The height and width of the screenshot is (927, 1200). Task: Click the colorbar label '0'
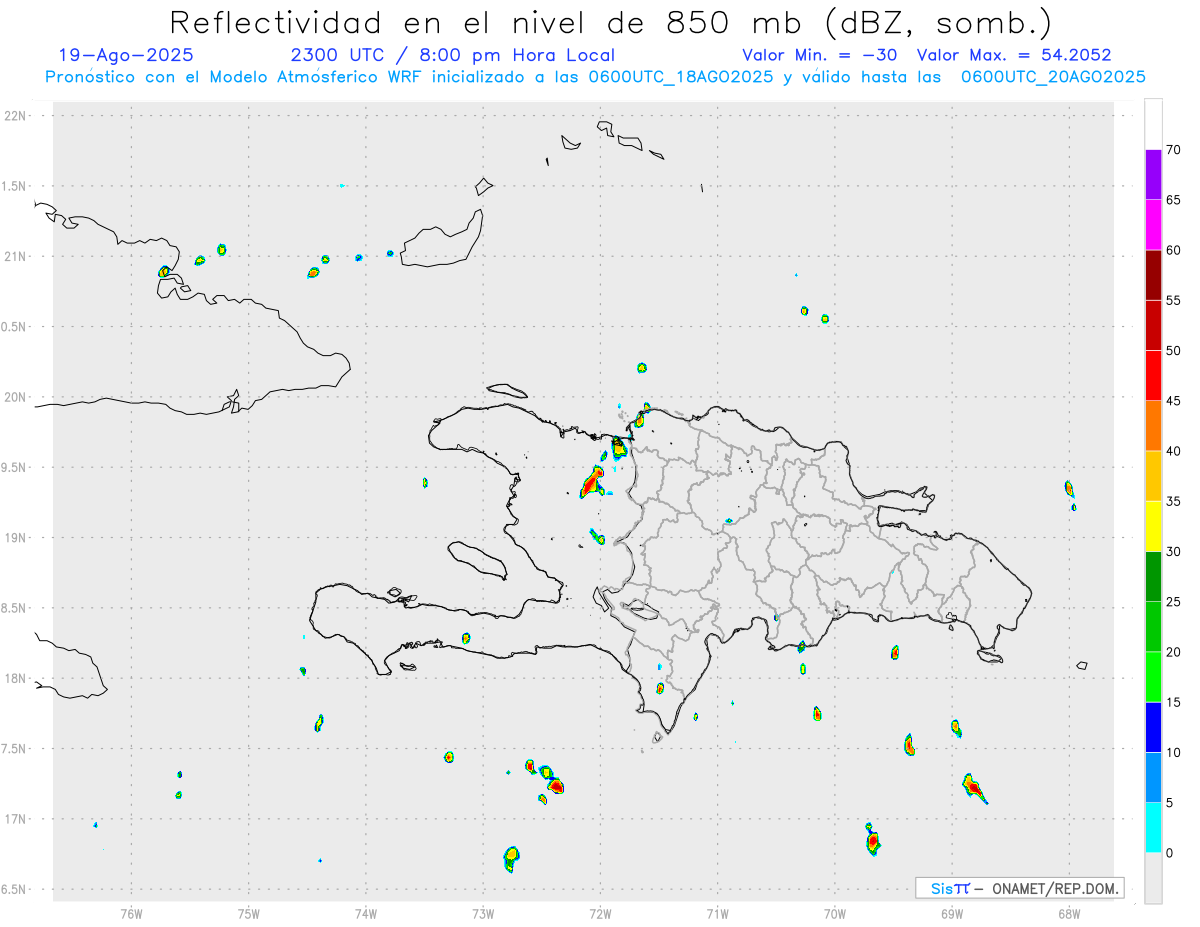click(1169, 853)
